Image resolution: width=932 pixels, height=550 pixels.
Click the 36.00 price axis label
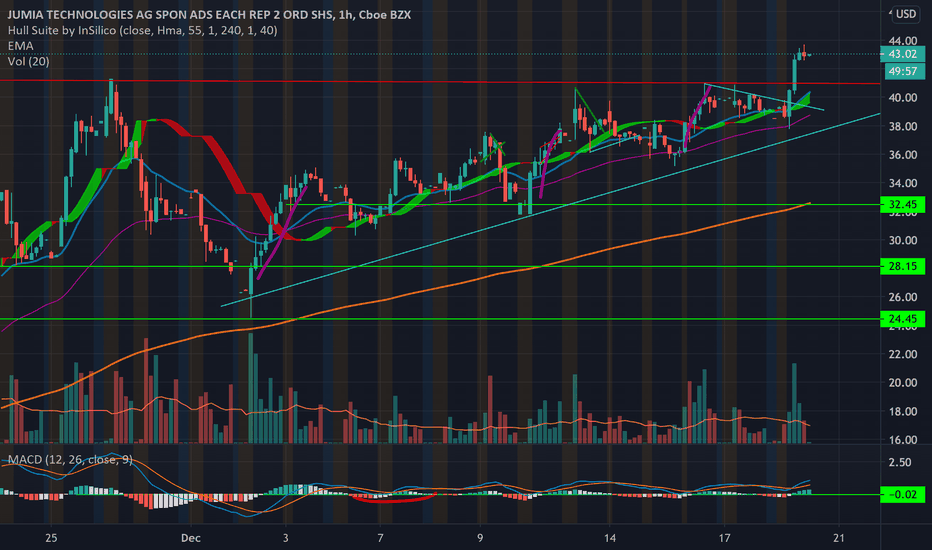click(902, 155)
